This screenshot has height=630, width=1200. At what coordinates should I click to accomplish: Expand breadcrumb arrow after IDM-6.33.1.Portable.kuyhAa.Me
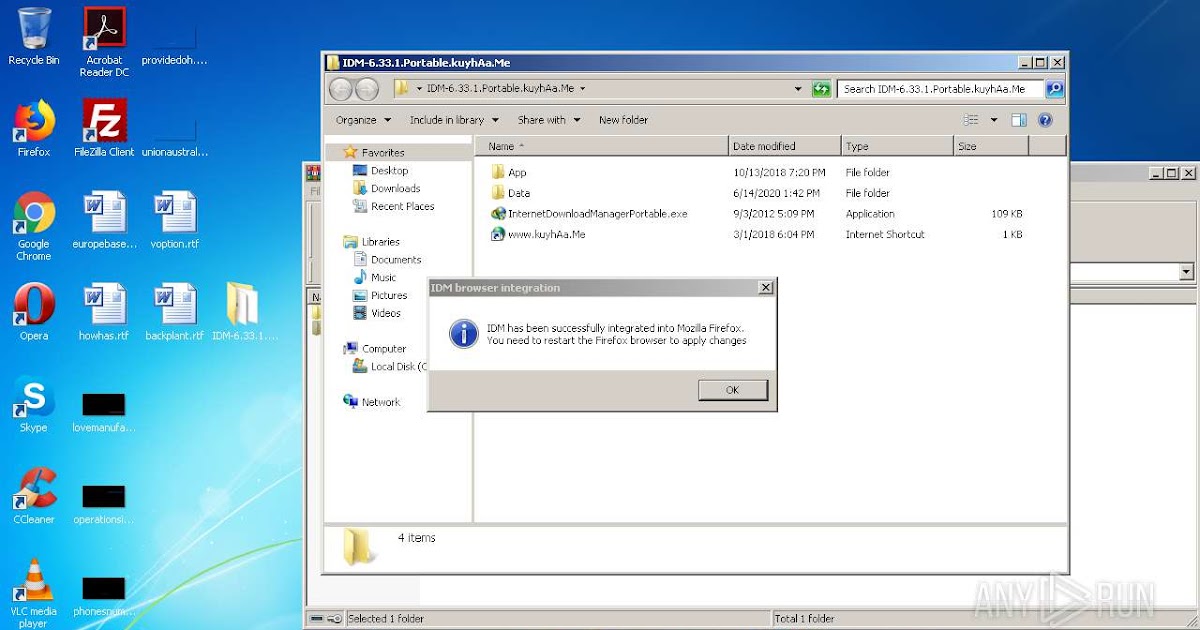(x=583, y=89)
